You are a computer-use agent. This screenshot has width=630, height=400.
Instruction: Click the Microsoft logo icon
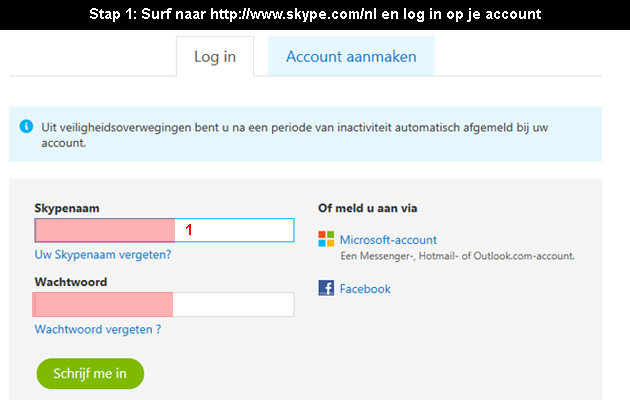tap(326, 239)
